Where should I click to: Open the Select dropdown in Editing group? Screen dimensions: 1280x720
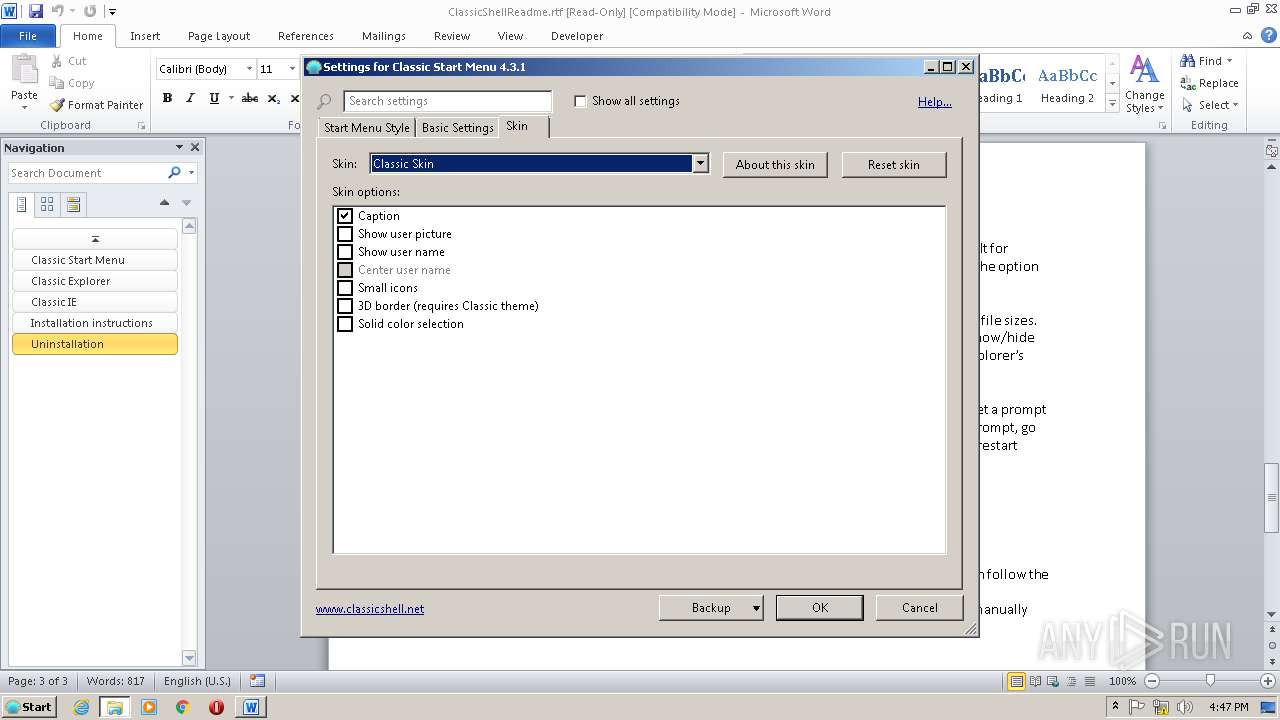1210,105
